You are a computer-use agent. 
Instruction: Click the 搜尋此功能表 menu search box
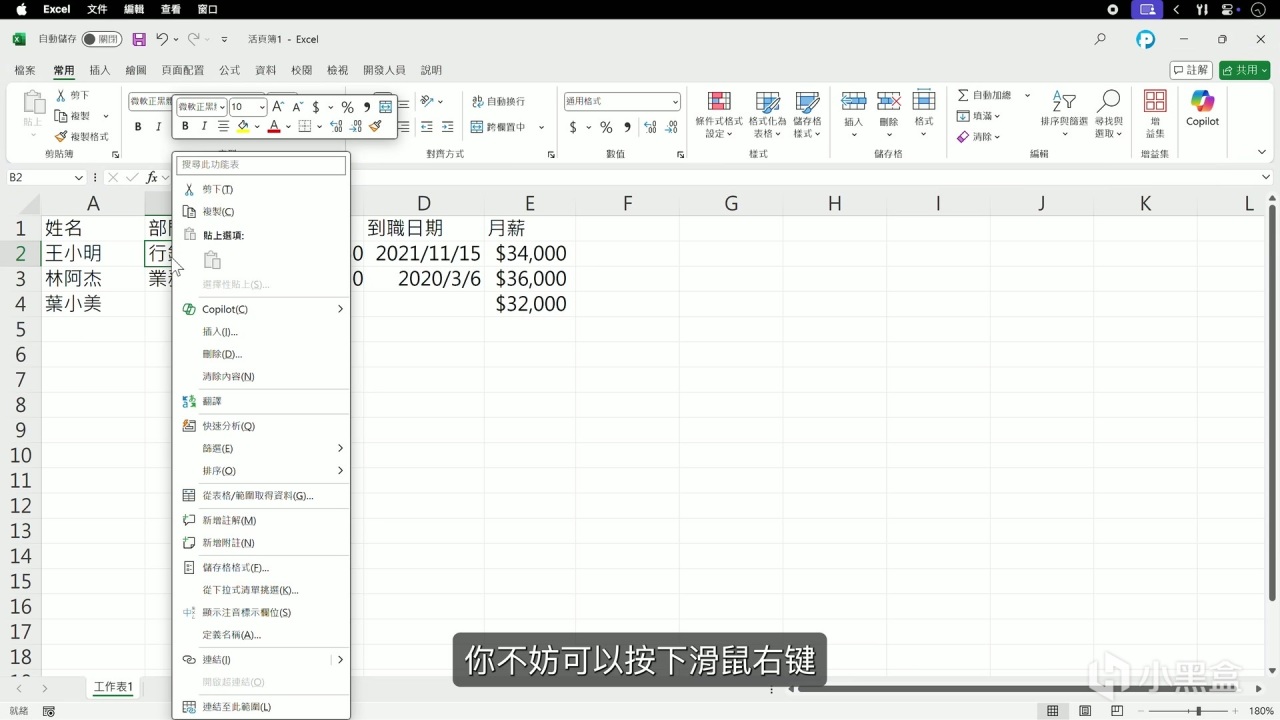[261, 164]
